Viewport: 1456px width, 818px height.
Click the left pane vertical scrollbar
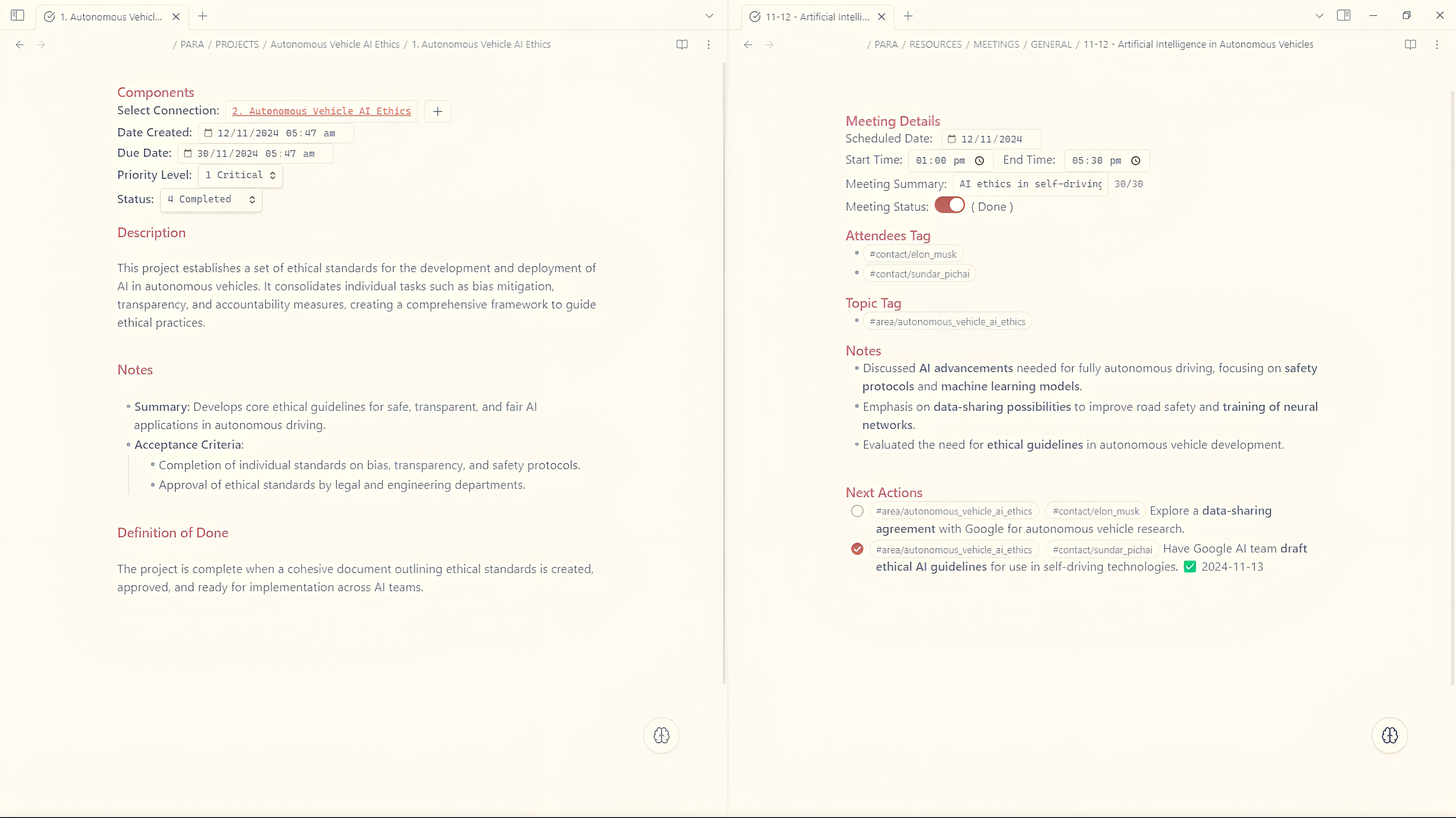click(724, 373)
